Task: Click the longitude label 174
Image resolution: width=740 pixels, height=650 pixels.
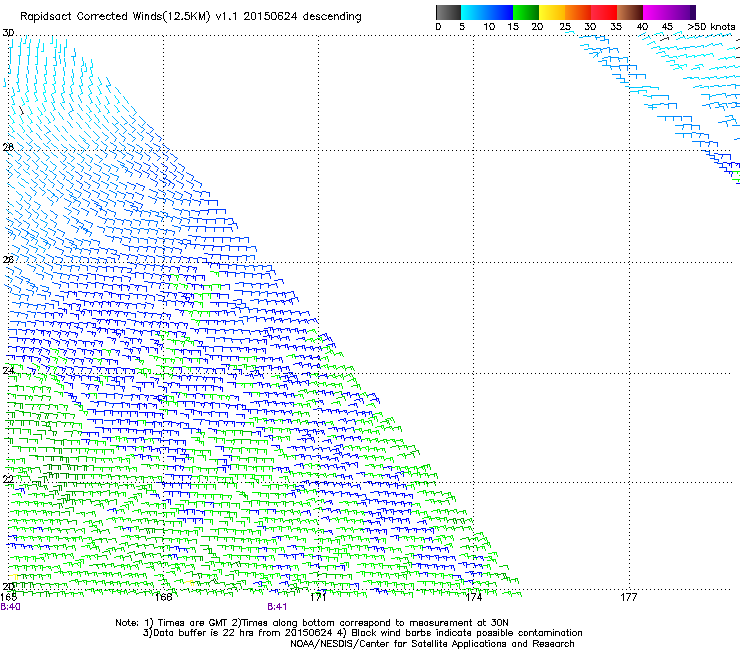Action: pyautogui.click(x=473, y=598)
